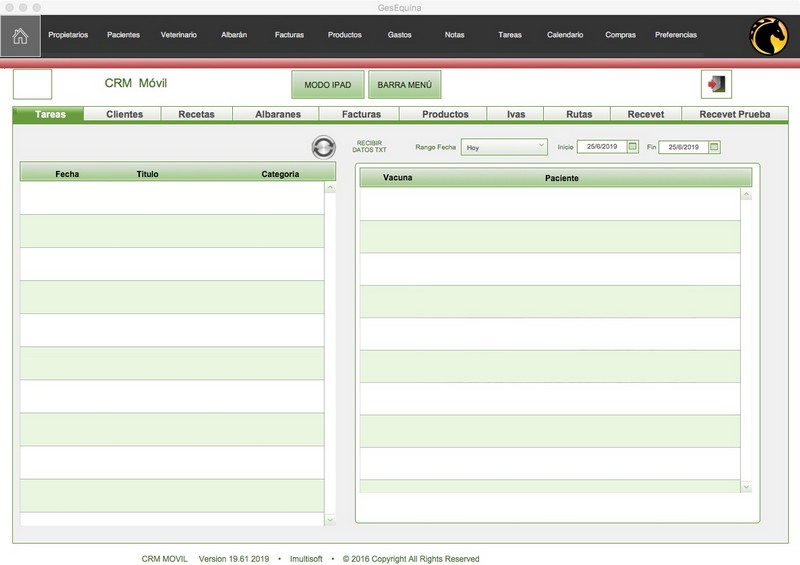Go to the Rutas tab
The height and width of the screenshot is (565, 800).
579,114
